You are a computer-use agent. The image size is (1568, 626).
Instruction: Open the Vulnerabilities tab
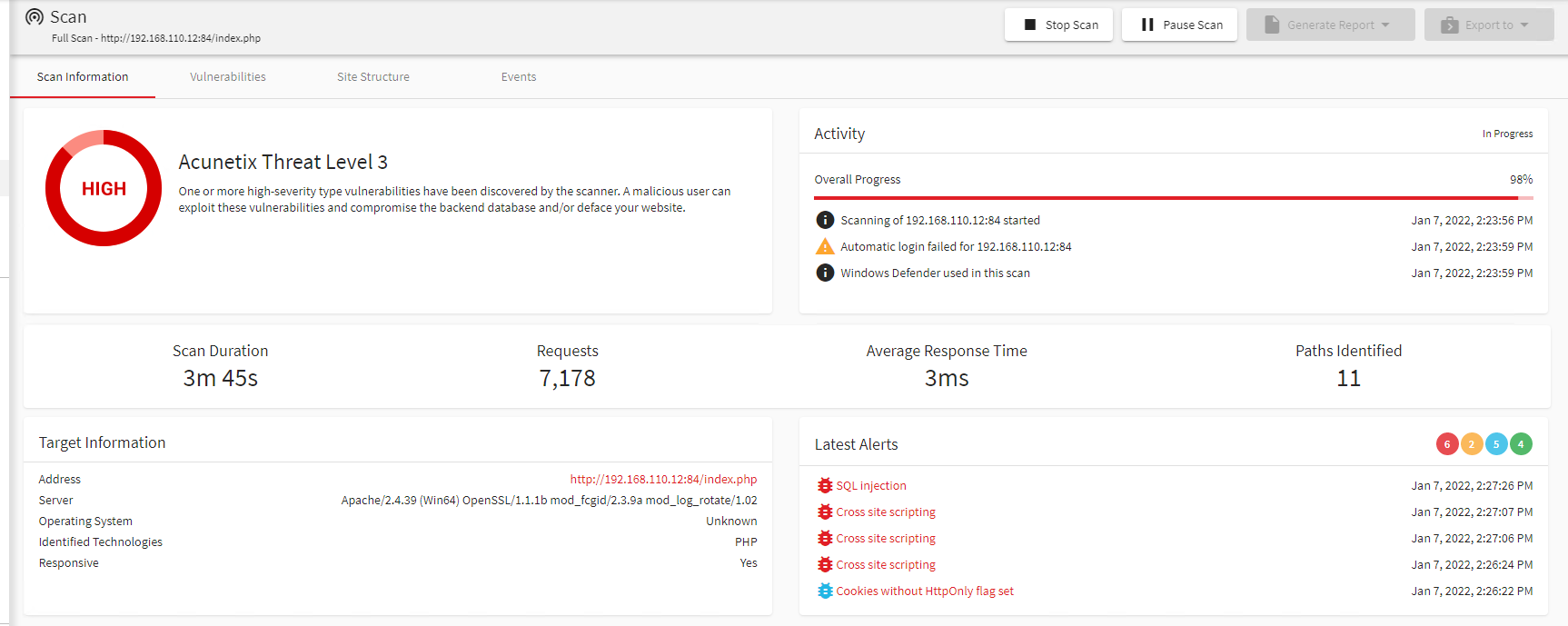(228, 77)
